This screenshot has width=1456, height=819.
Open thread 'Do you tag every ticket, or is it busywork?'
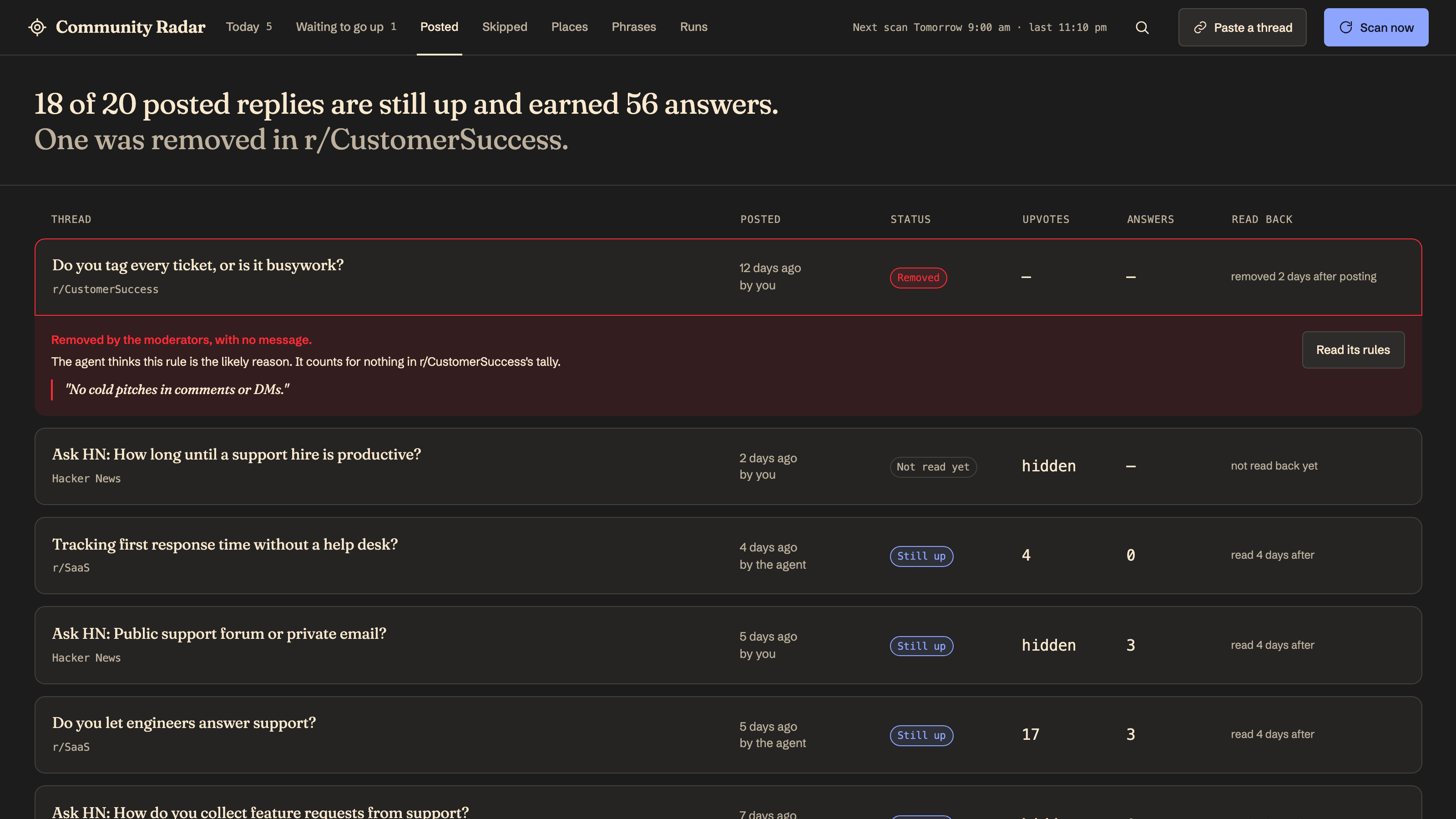198,265
